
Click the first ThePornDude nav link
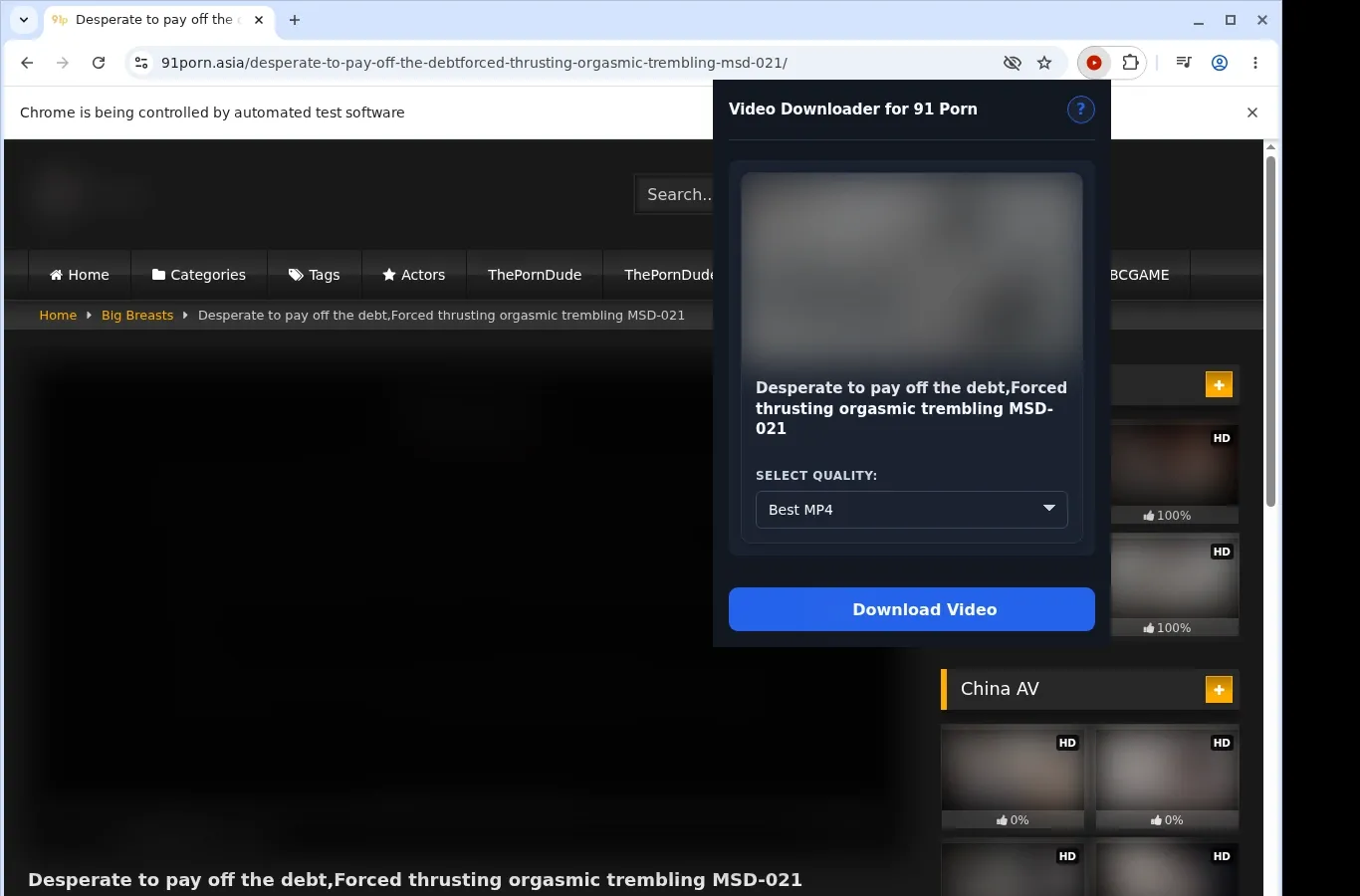535,275
